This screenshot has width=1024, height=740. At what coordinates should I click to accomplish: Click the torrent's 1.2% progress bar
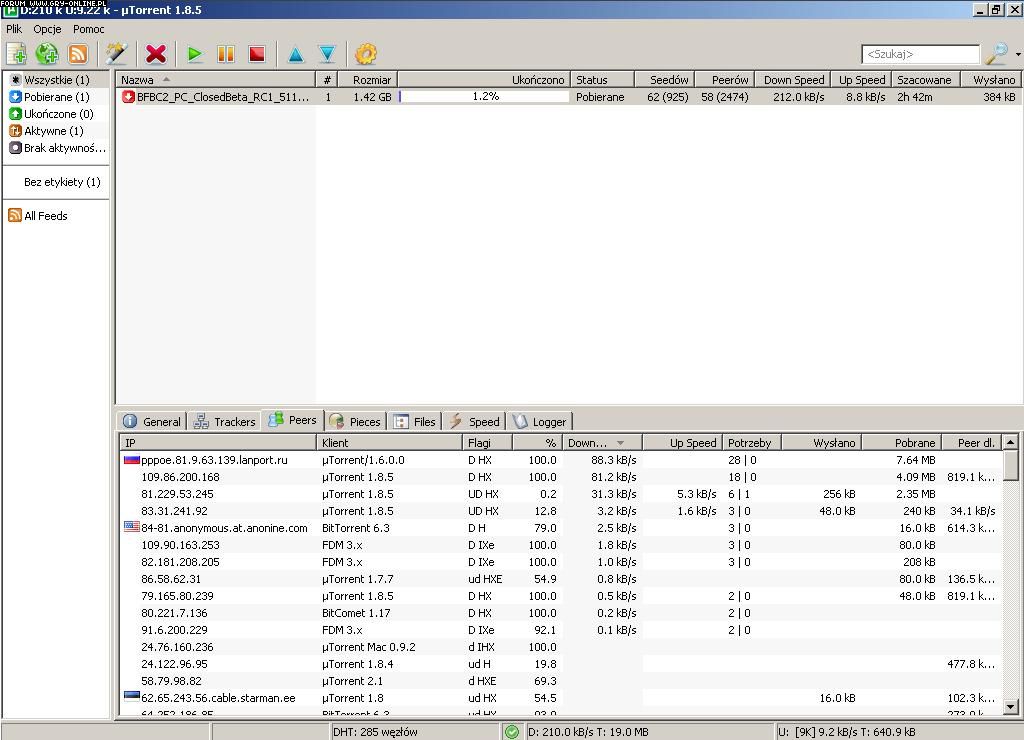[x=484, y=97]
